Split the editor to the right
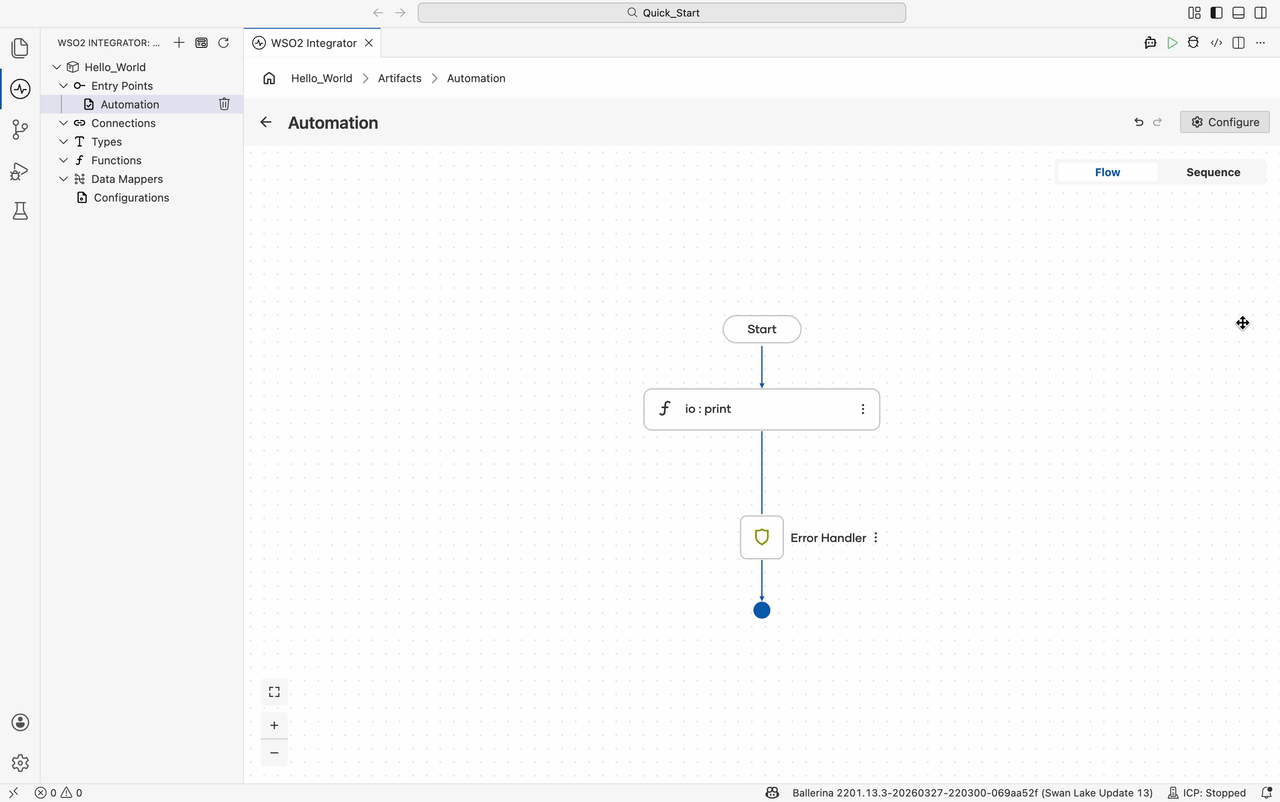 point(1238,43)
